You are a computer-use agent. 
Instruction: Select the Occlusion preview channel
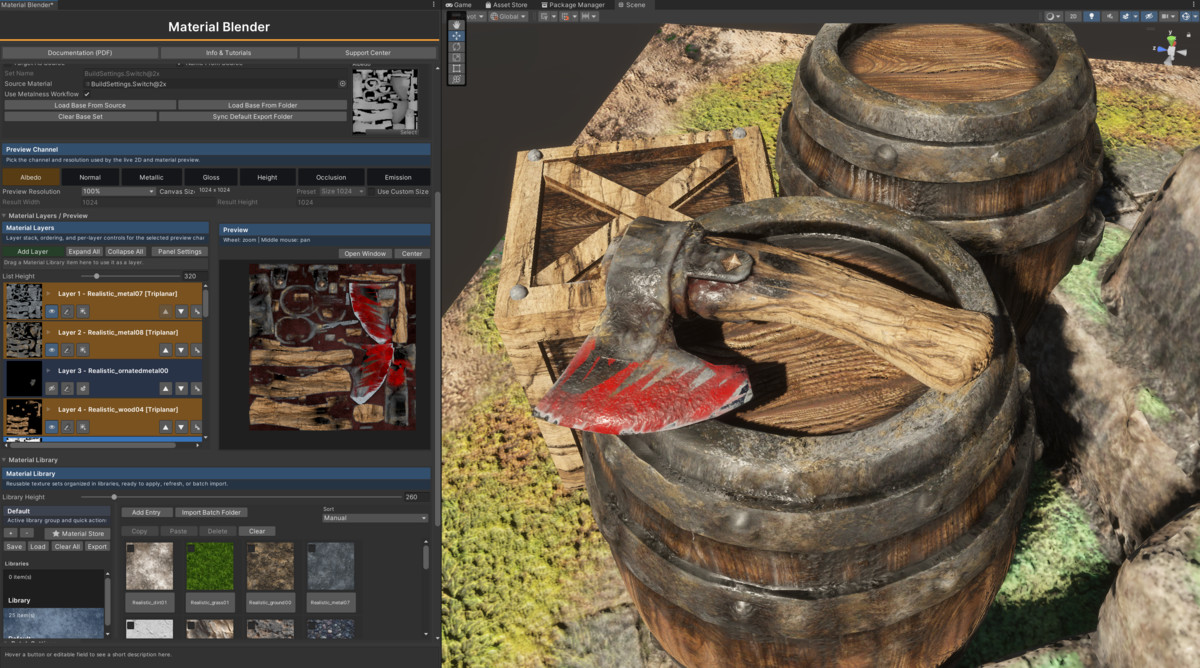click(331, 177)
